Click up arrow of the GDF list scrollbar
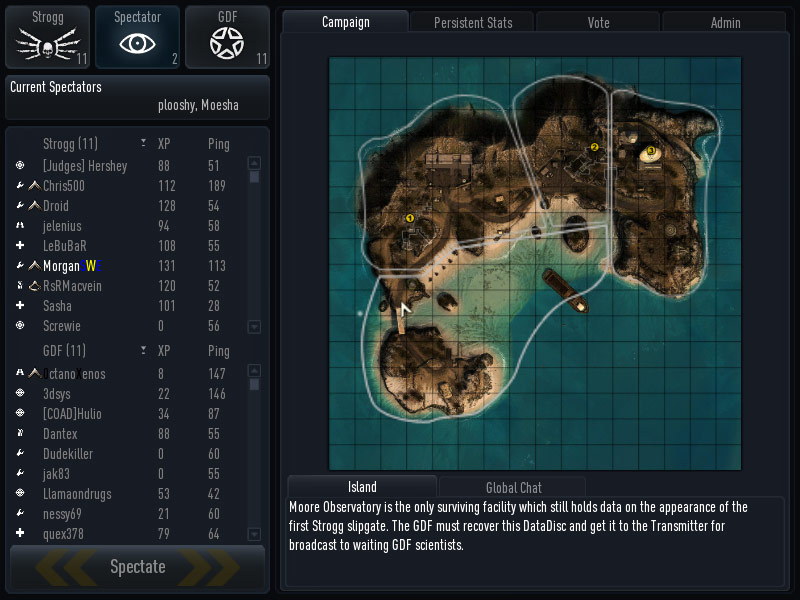The height and width of the screenshot is (600, 800). click(x=254, y=370)
